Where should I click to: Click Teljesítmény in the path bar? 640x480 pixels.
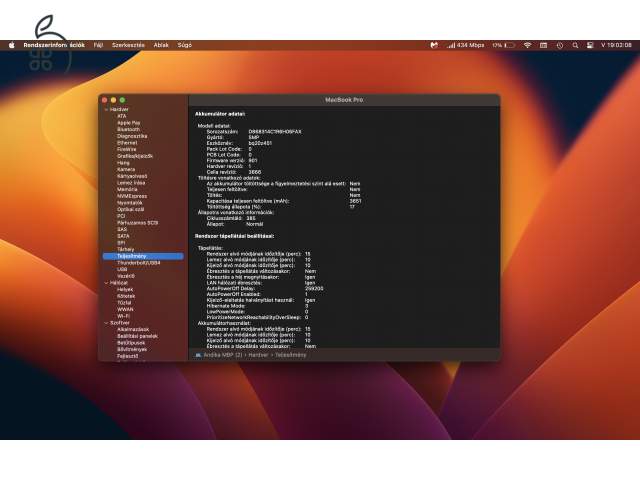(291, 355)
